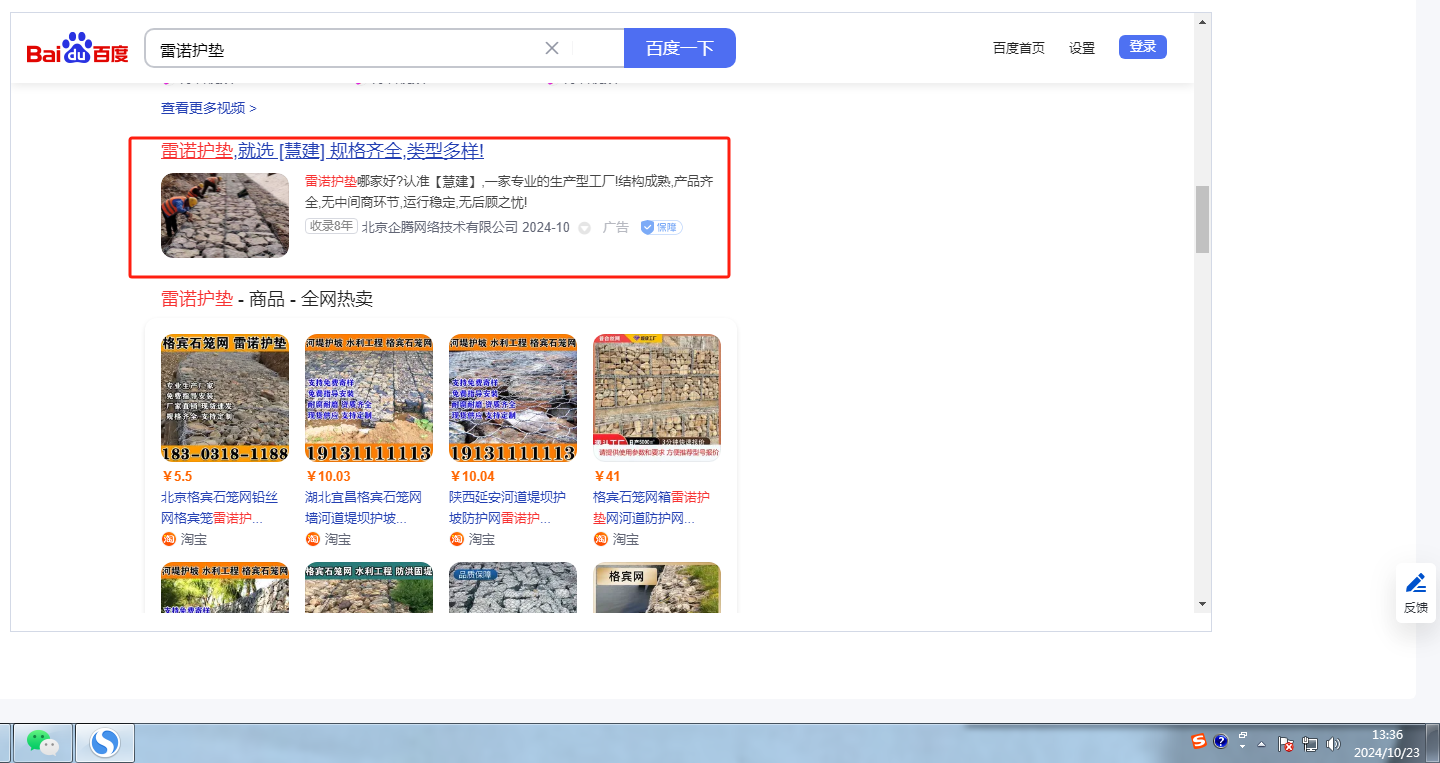Image resolution: width=1440 pixels, height=763 pixels.
Task: Click the network connection tray icon
Action: coord(1310,744)
